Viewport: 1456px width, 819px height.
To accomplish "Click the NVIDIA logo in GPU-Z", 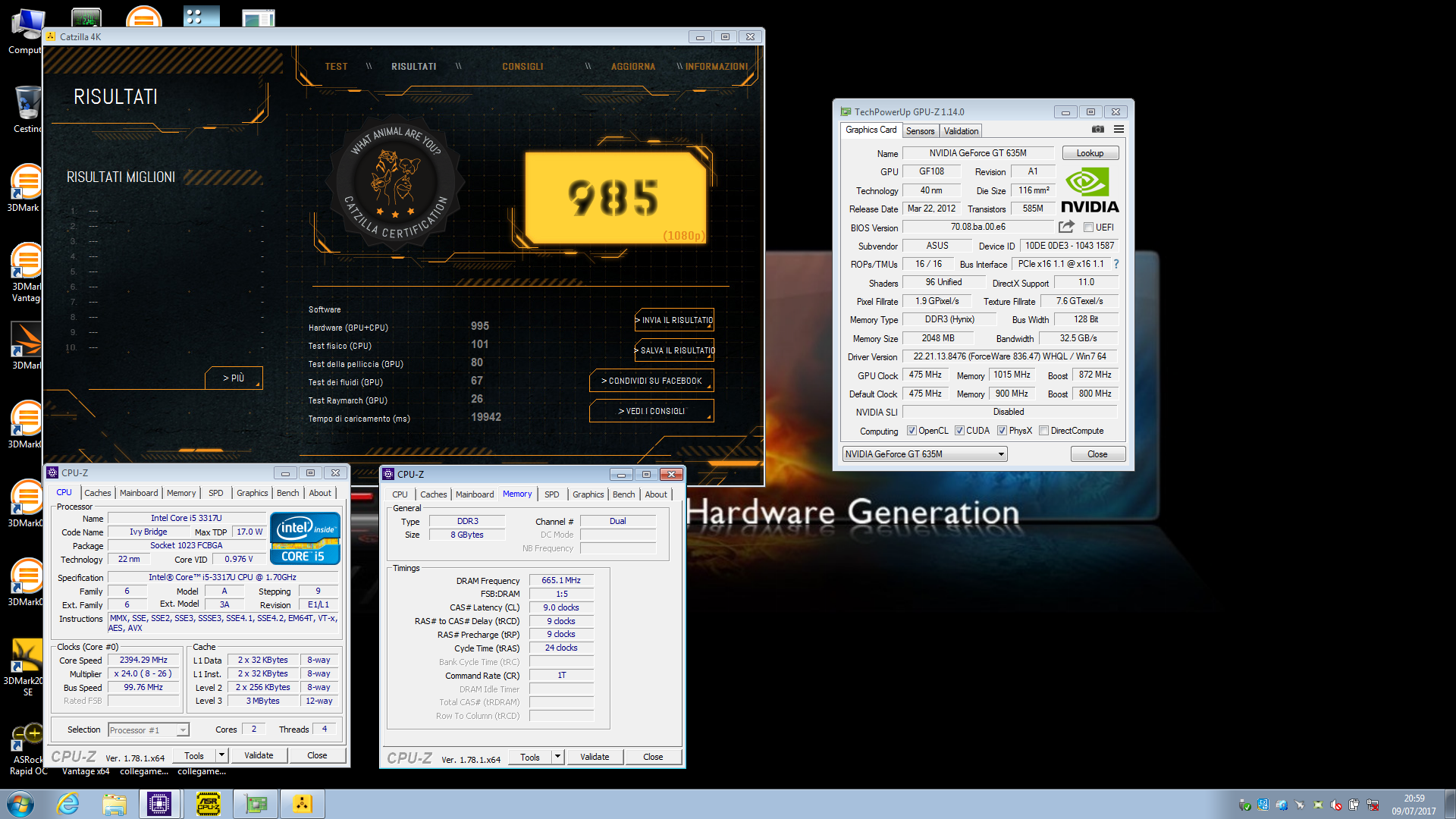I will (x=1089, y=190).
